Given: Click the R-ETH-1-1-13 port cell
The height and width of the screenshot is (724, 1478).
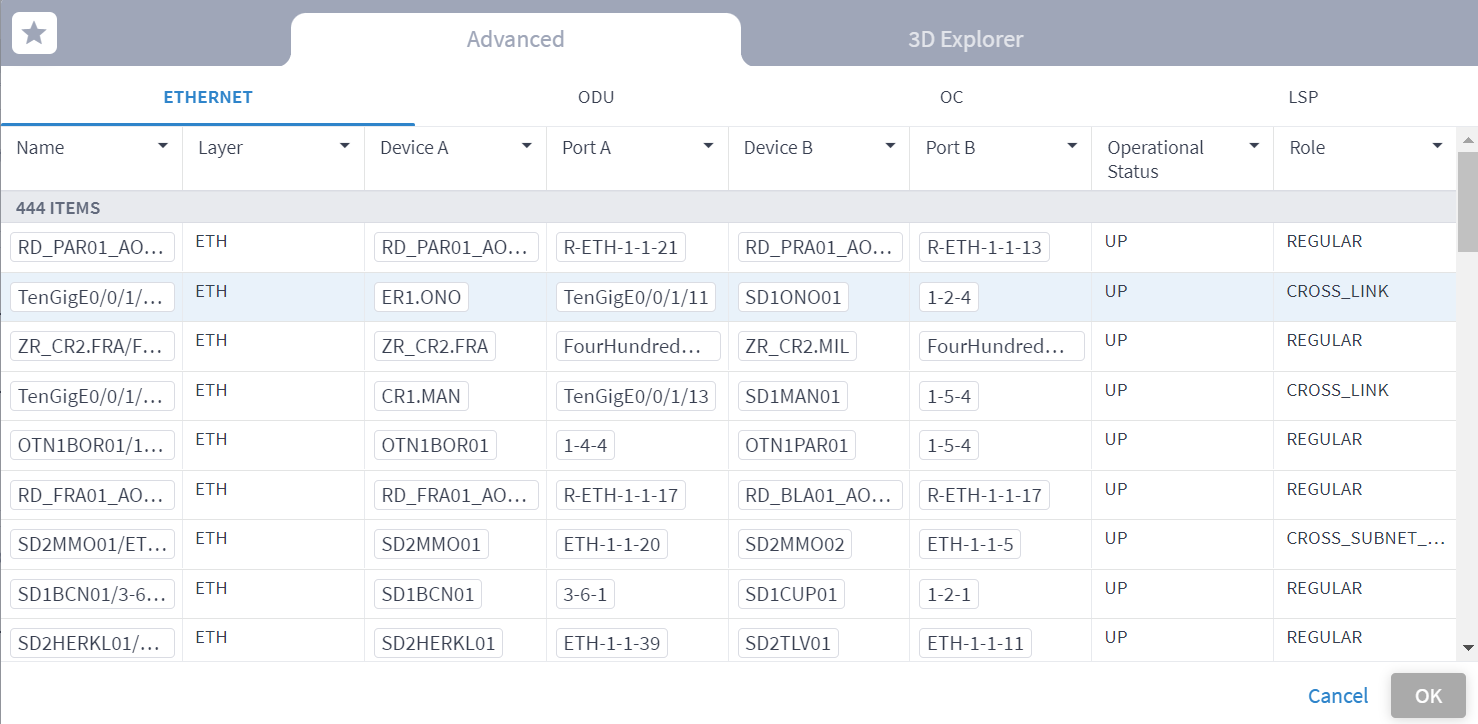Looking at the screenshot, I should point(984,247).
